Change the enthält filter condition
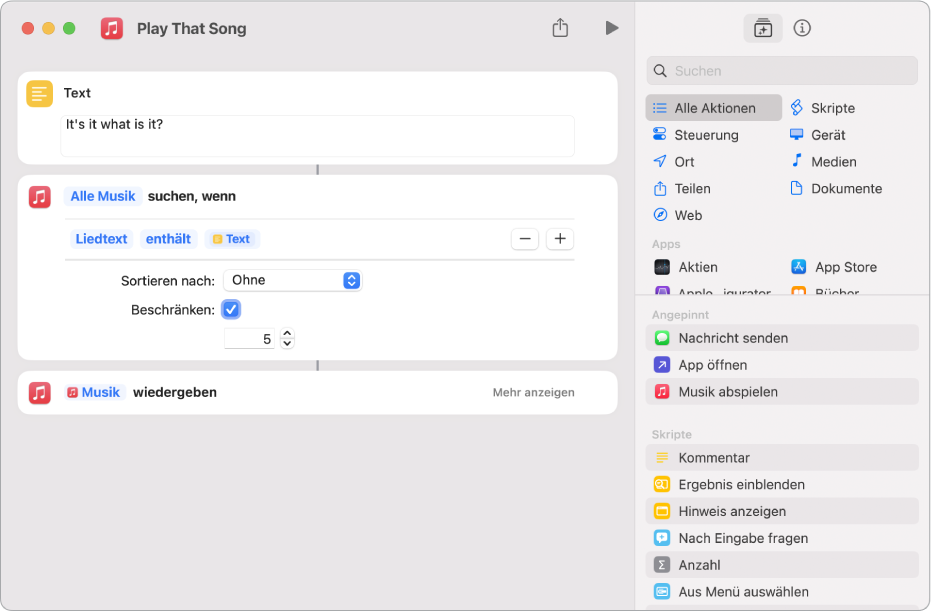 tap(169, 239)
